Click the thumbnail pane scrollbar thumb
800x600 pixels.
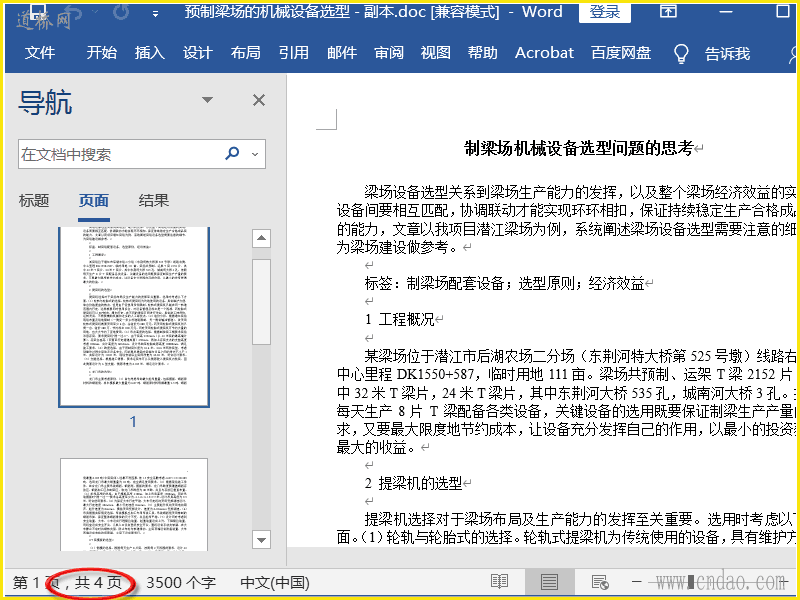click(261, 302)
